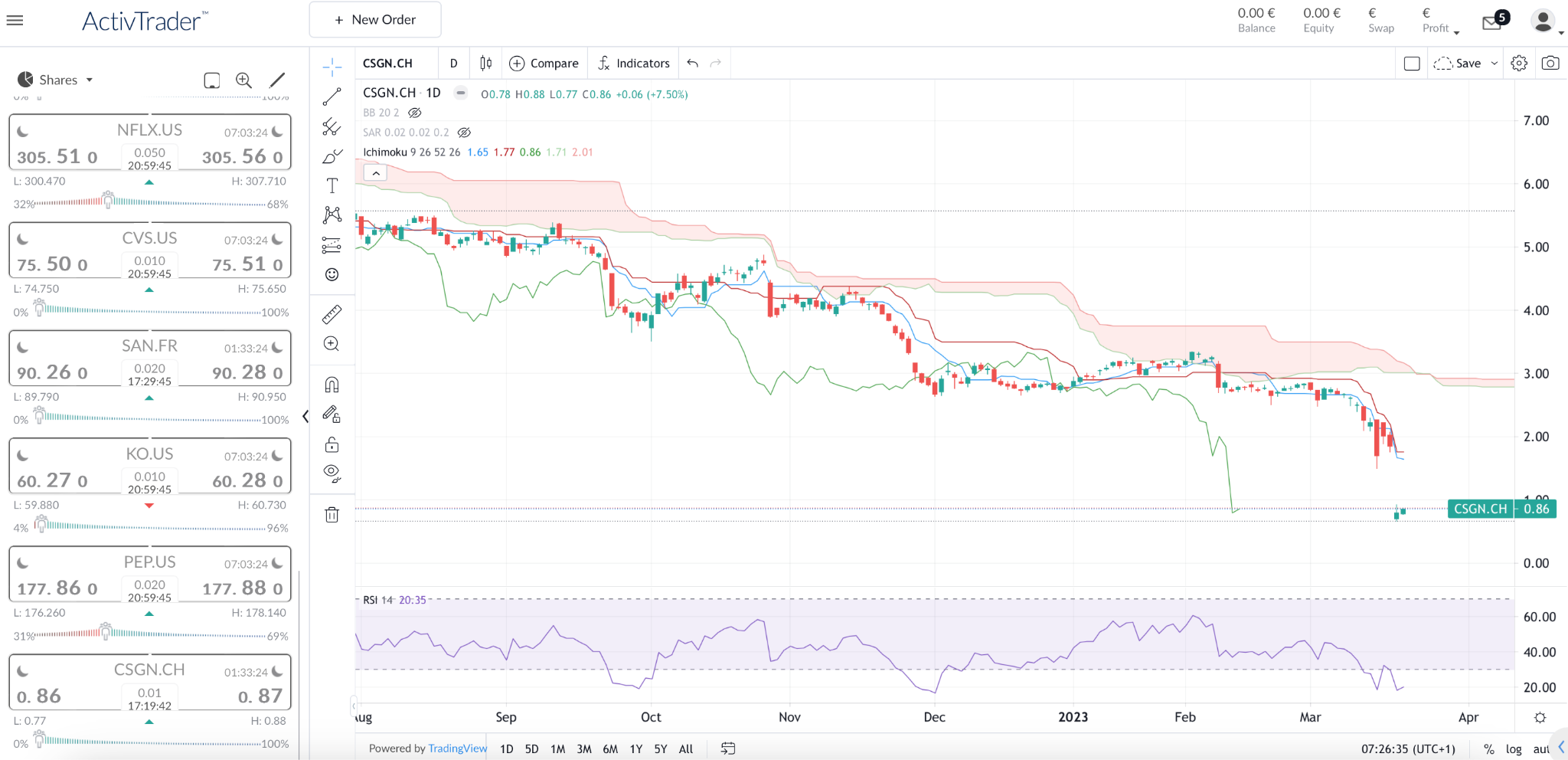The image size is (1568, 760).
Task: Click the watchlist edit pencil icon
Action: pyautogui.click(x=277, y=80)
